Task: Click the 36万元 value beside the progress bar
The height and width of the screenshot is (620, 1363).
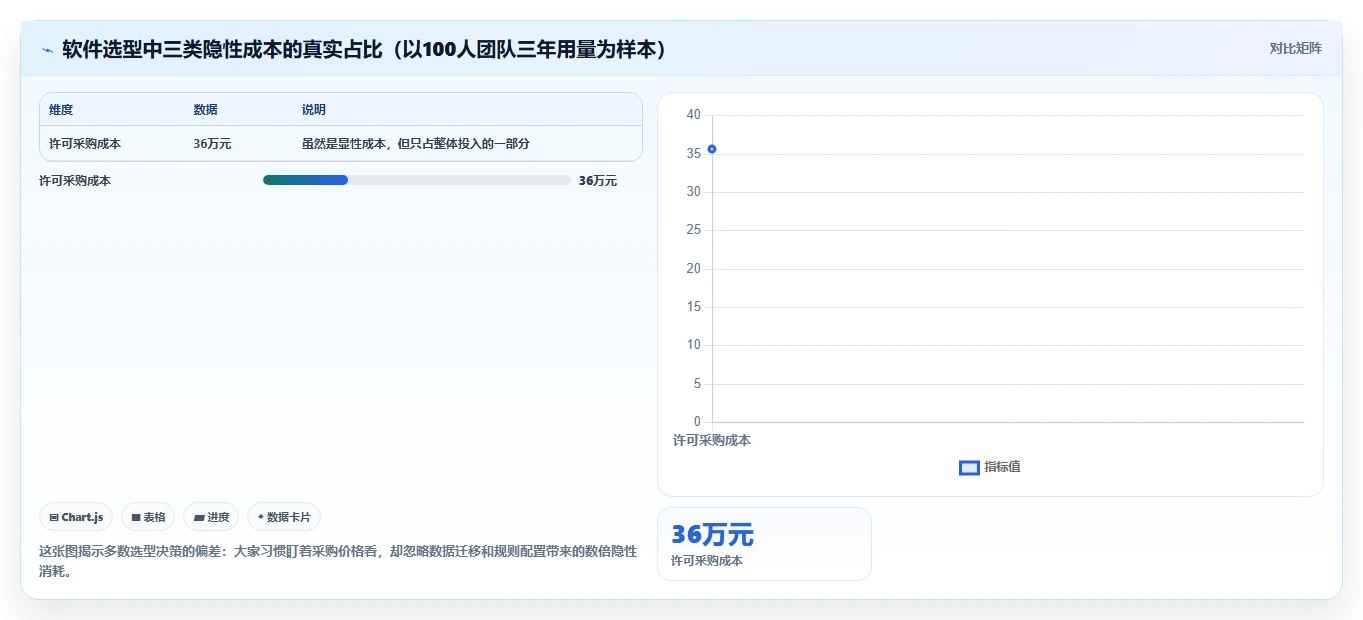Action: tap(598, 181)
